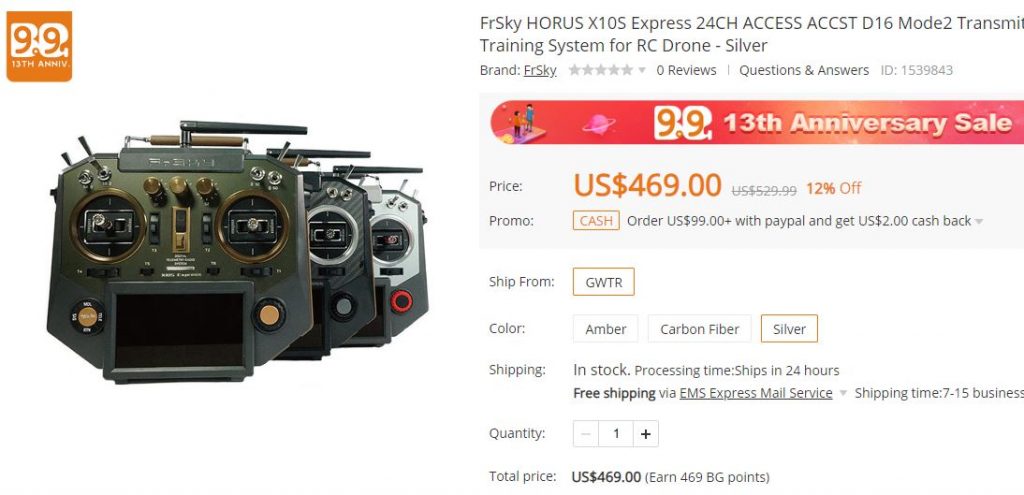This screenshot has width=1024, height=495.
Task: Select the Carbon Fiber color option
Action: click(x=699, y=329)
